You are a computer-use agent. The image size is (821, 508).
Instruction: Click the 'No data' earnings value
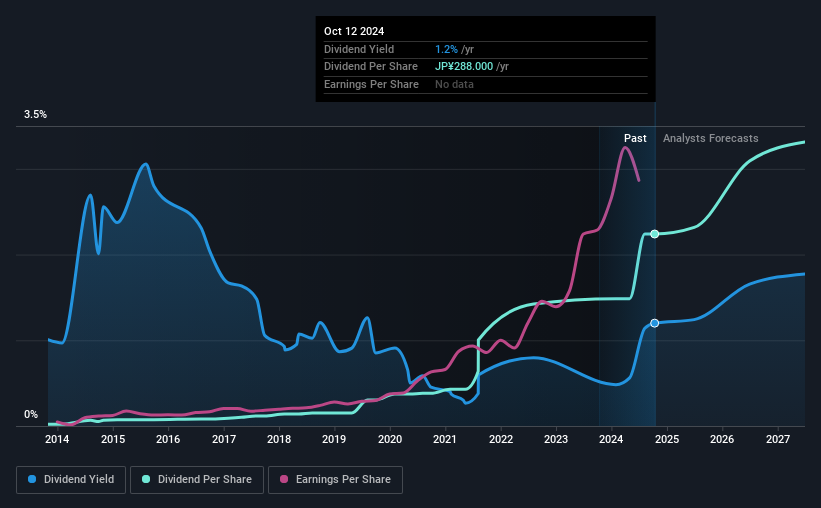click(x=454, y=84)
